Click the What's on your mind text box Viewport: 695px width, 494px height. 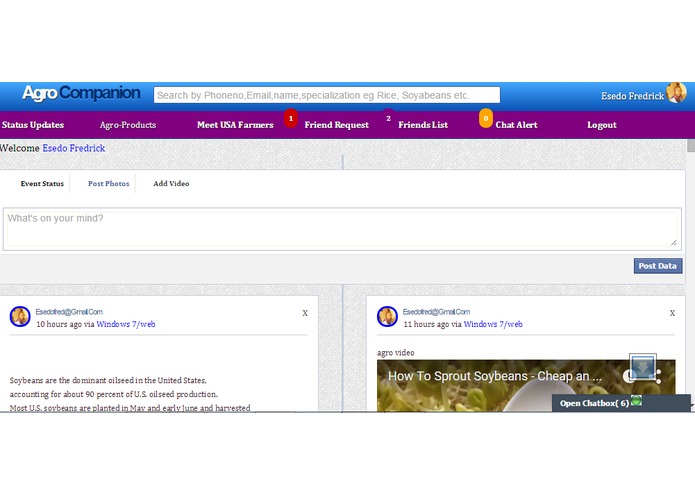point(342,229)
